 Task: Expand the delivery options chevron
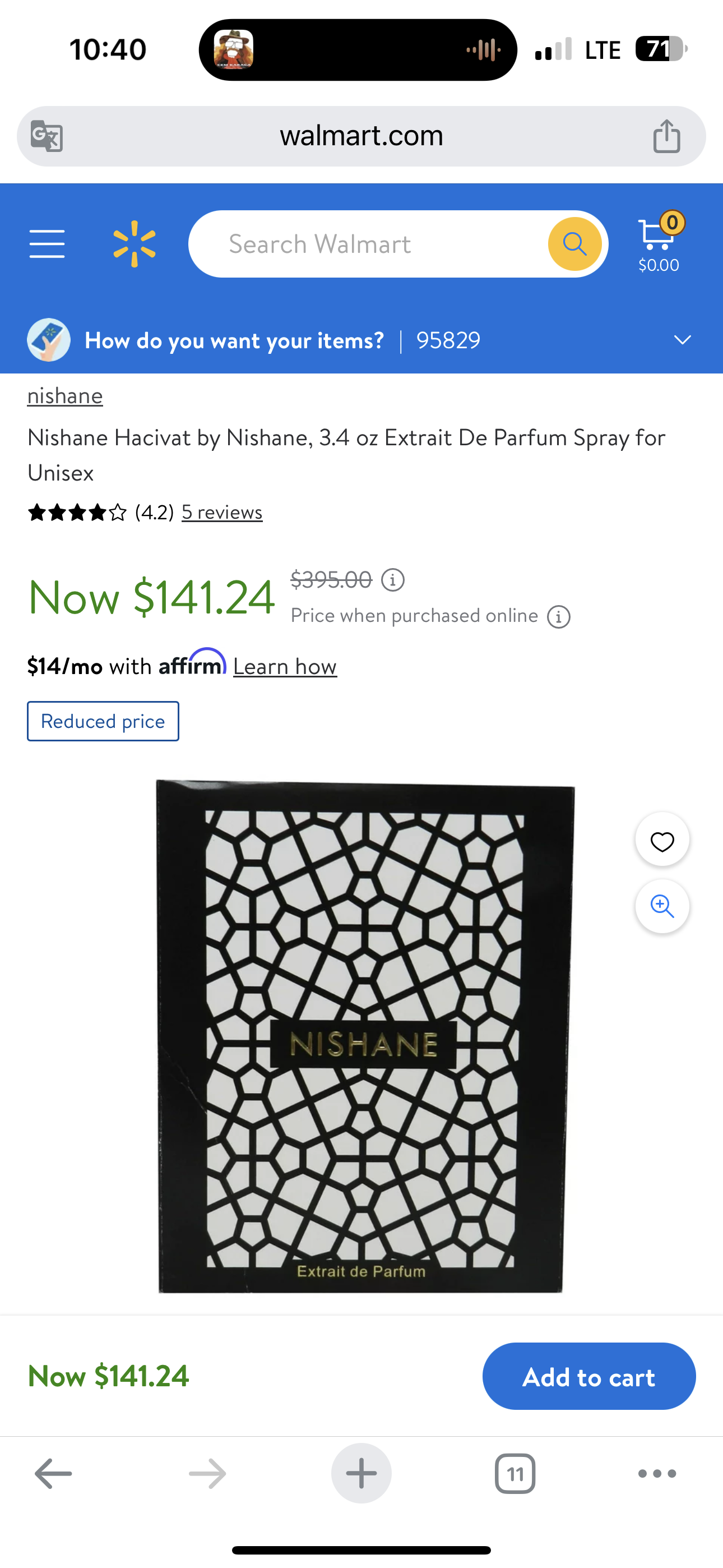click(682, 340)
